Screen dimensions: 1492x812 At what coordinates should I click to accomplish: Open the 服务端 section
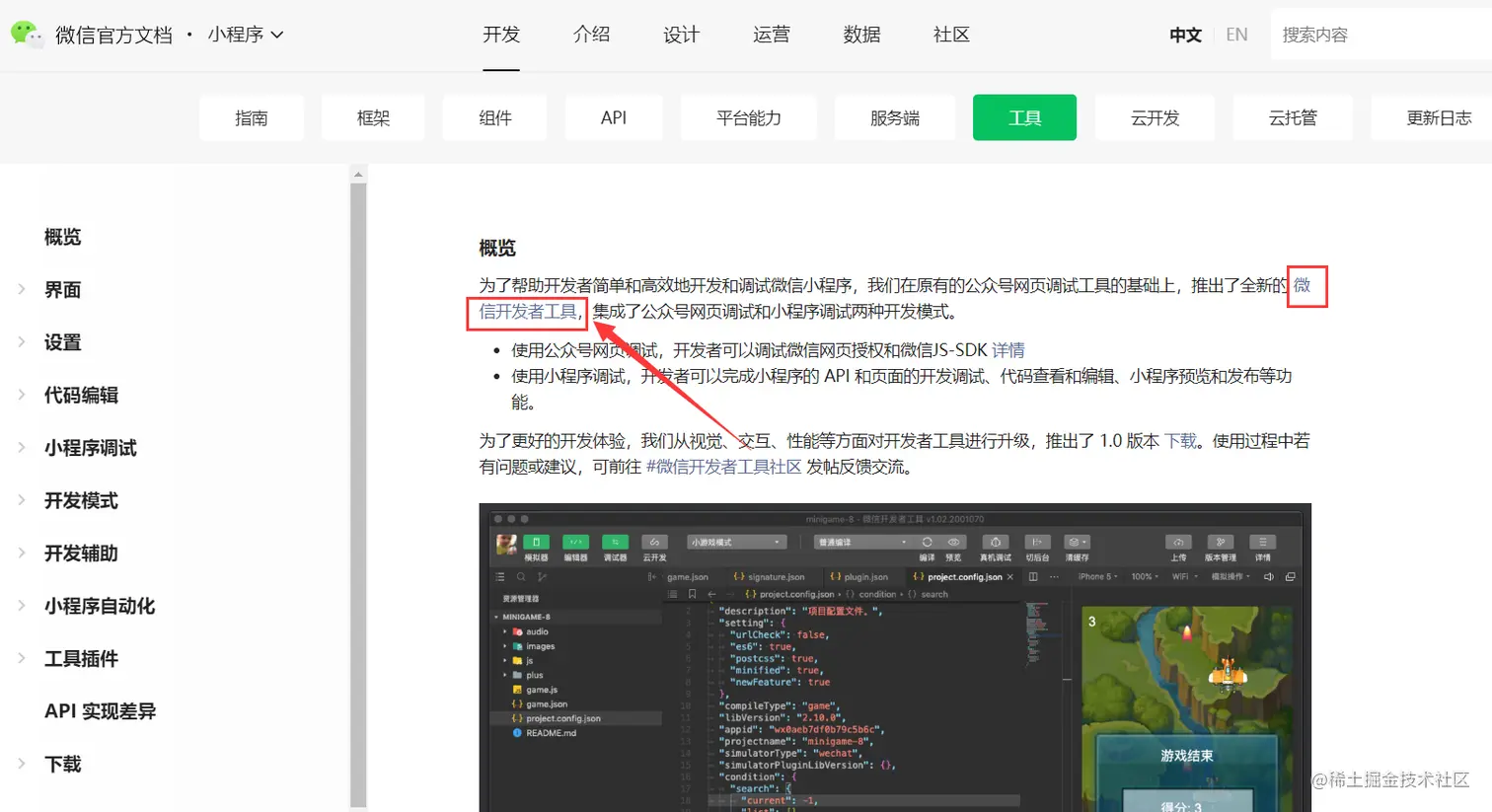[895, 117]
